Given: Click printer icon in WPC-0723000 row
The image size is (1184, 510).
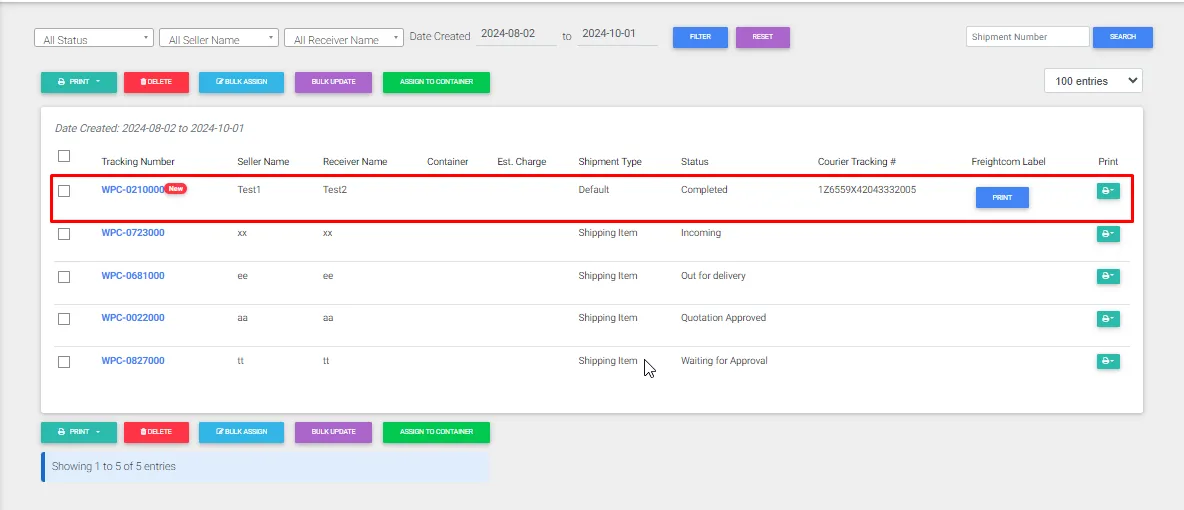Looking at the screenshot, I should click(x=1107, y=234).
